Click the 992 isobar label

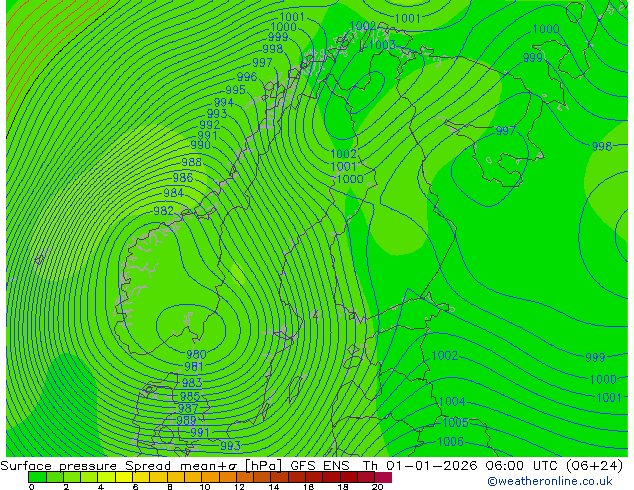(x=209, y=125)
